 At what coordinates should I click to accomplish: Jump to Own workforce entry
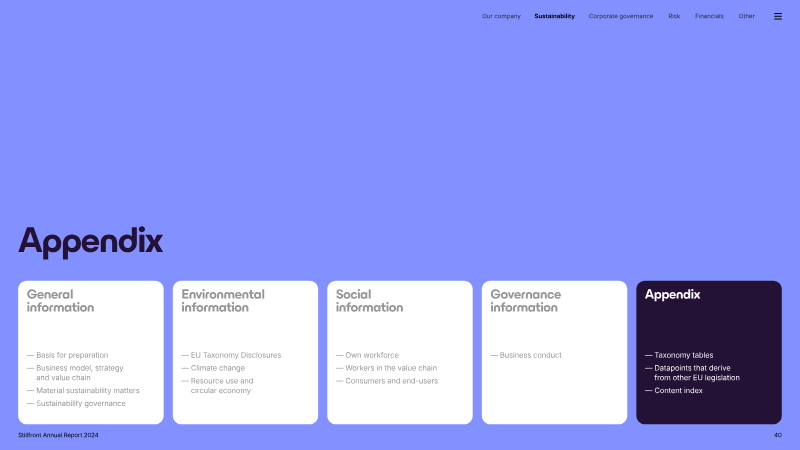click(372, 355)
